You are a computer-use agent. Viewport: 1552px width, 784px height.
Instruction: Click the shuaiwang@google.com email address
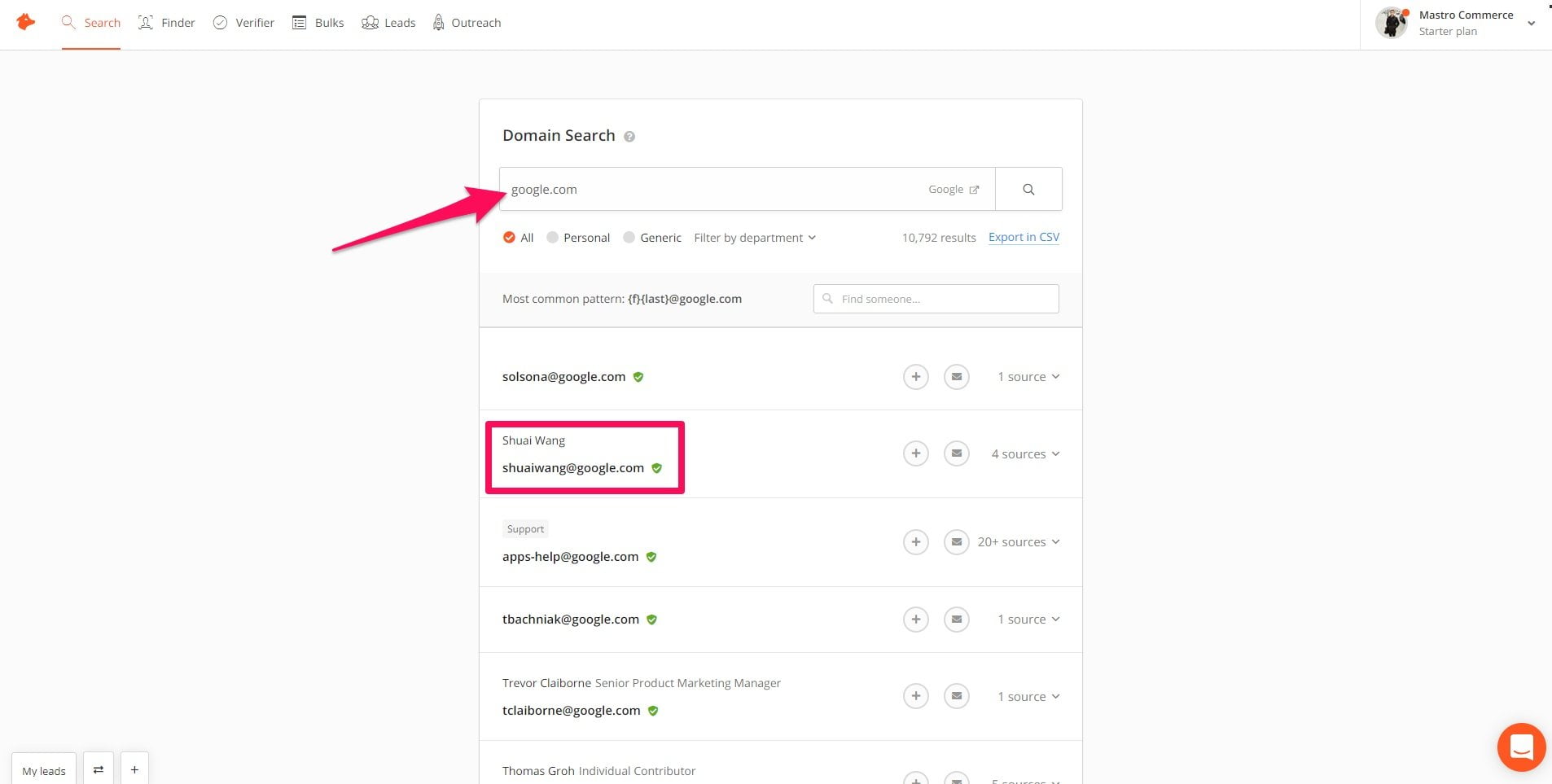point(573,468)
